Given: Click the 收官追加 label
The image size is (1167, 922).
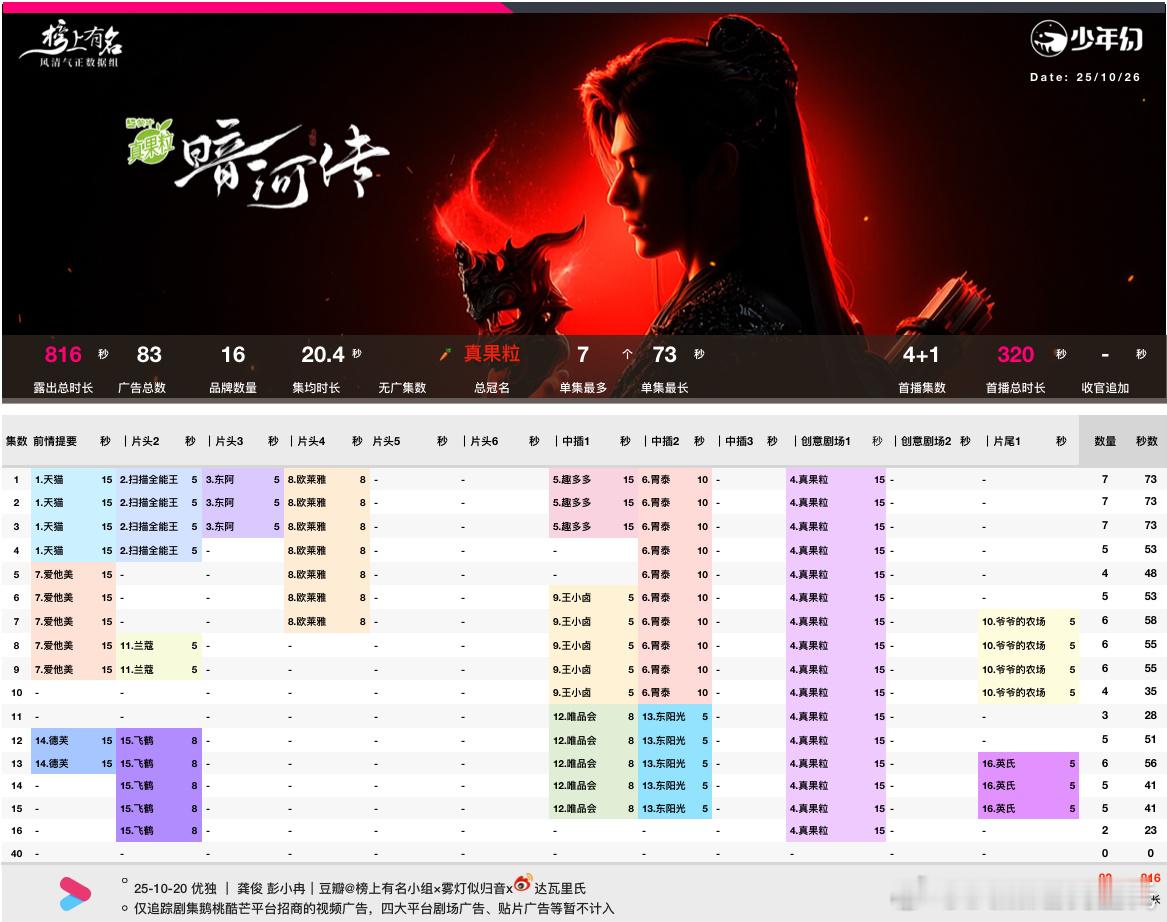Looking at the screenshot, I should click(1105, 388).
